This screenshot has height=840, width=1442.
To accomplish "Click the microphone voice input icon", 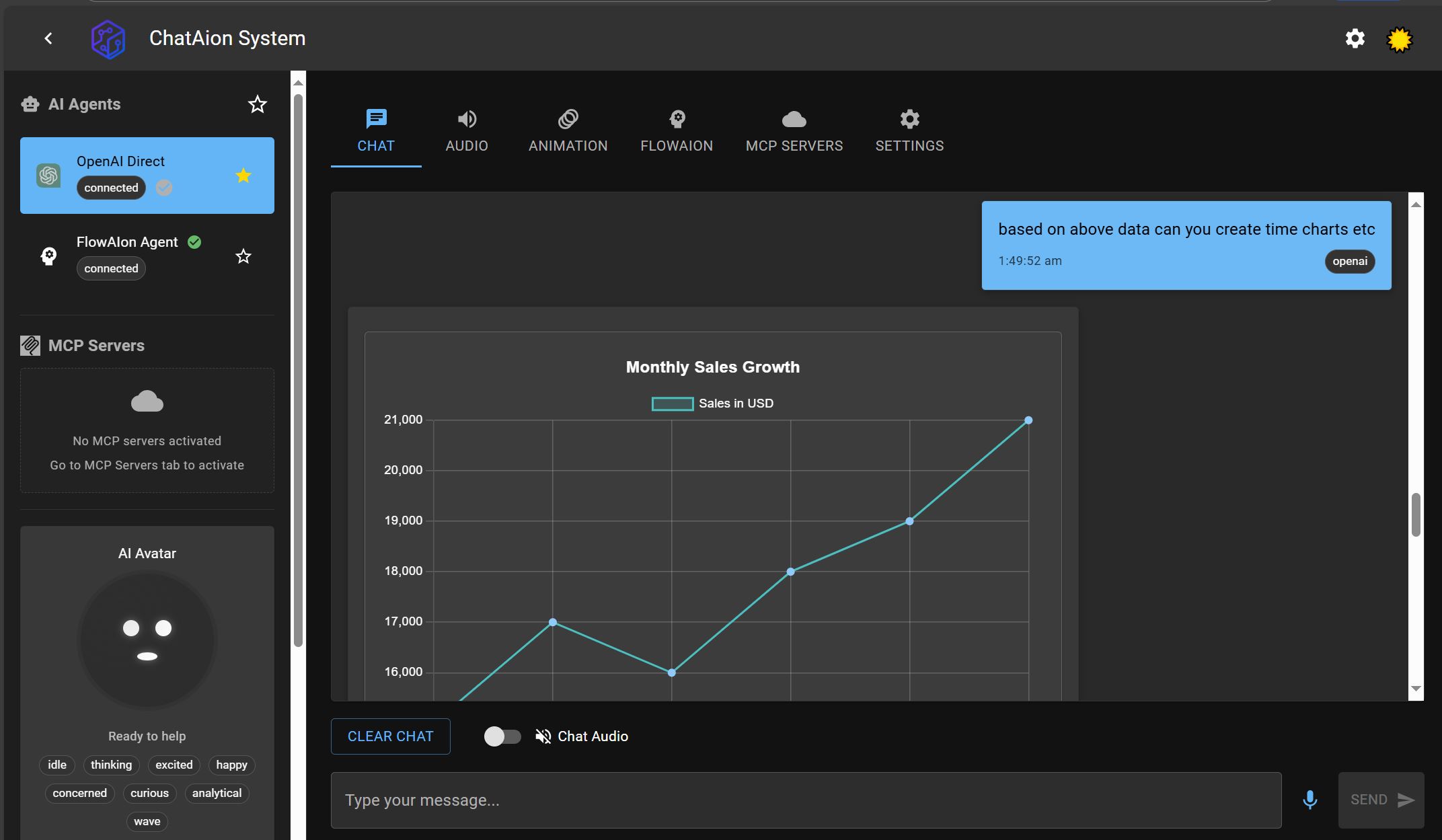I will click(1310, 800).
